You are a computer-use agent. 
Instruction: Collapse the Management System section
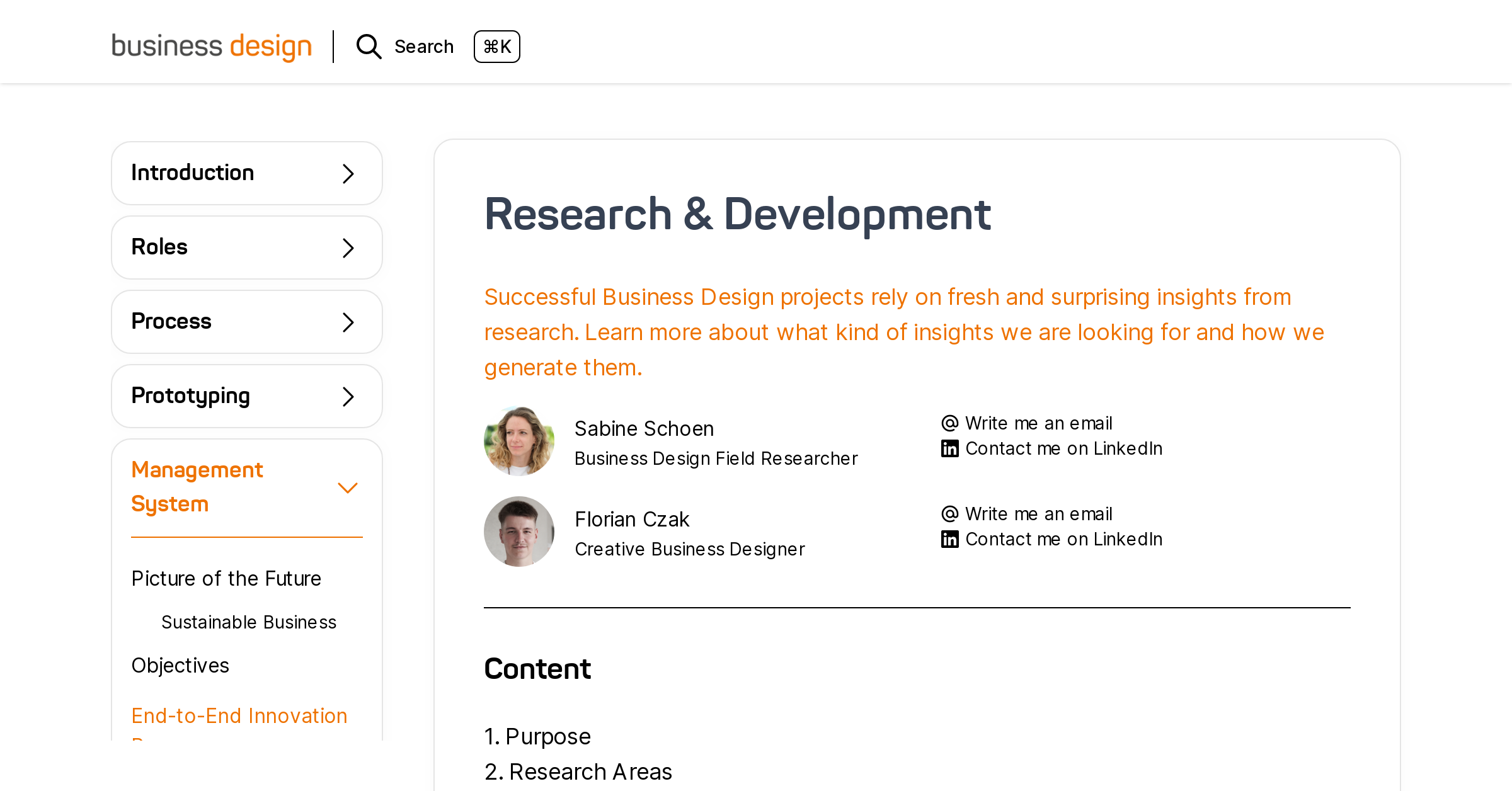(348, 487)
